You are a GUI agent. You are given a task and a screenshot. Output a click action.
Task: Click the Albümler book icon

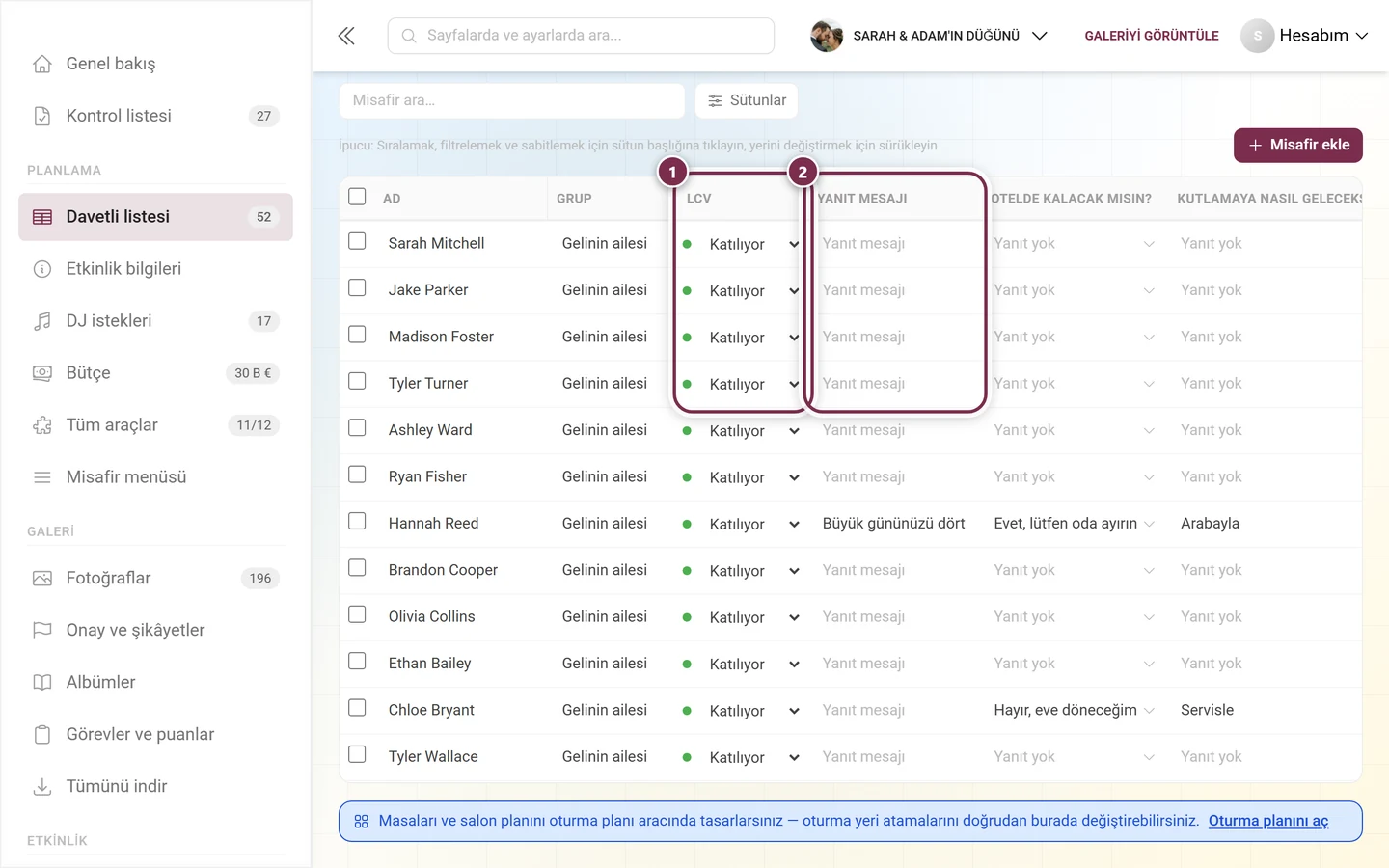tap(42, 683)
